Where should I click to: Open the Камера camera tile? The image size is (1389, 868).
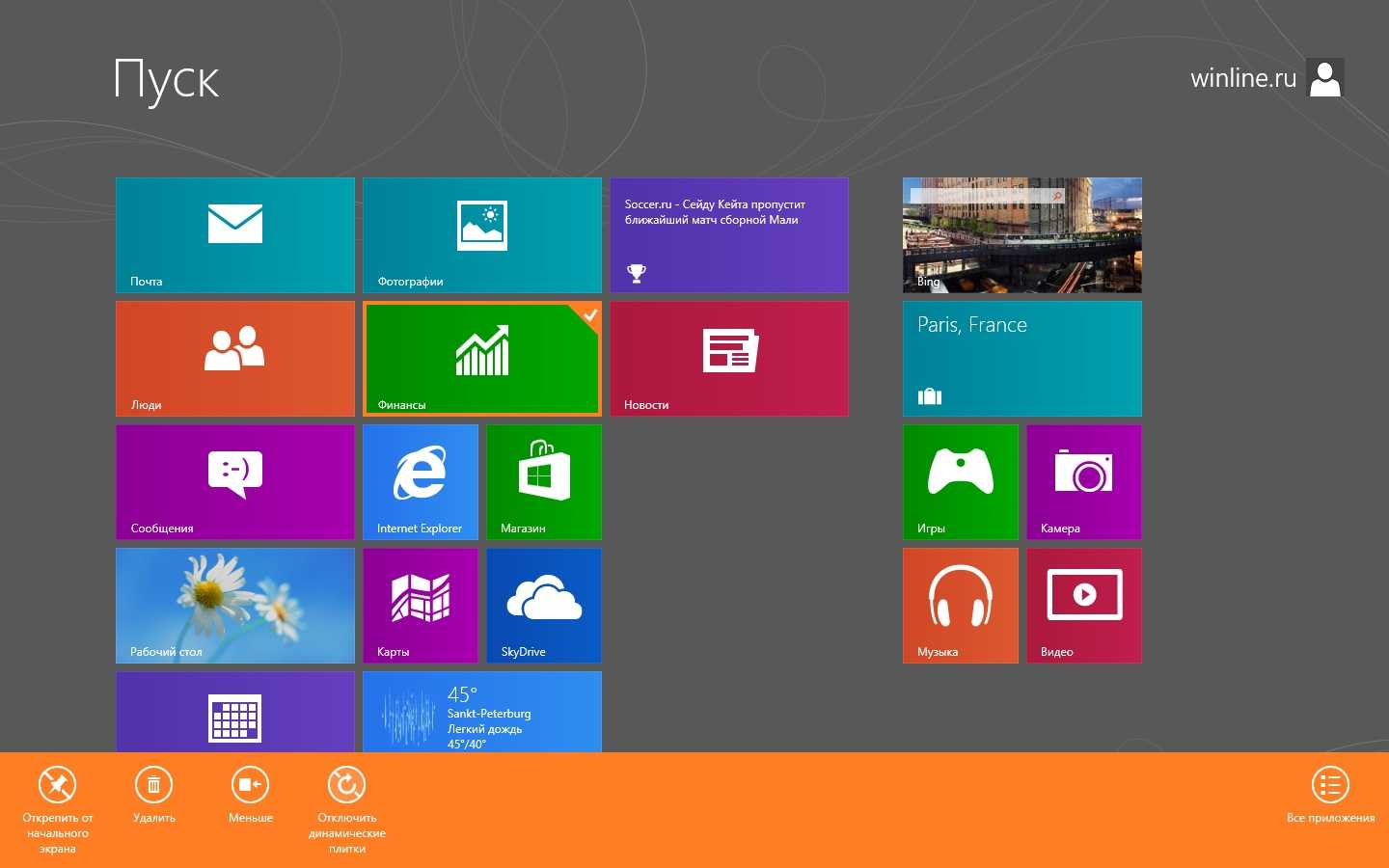tap(1084, 482)
